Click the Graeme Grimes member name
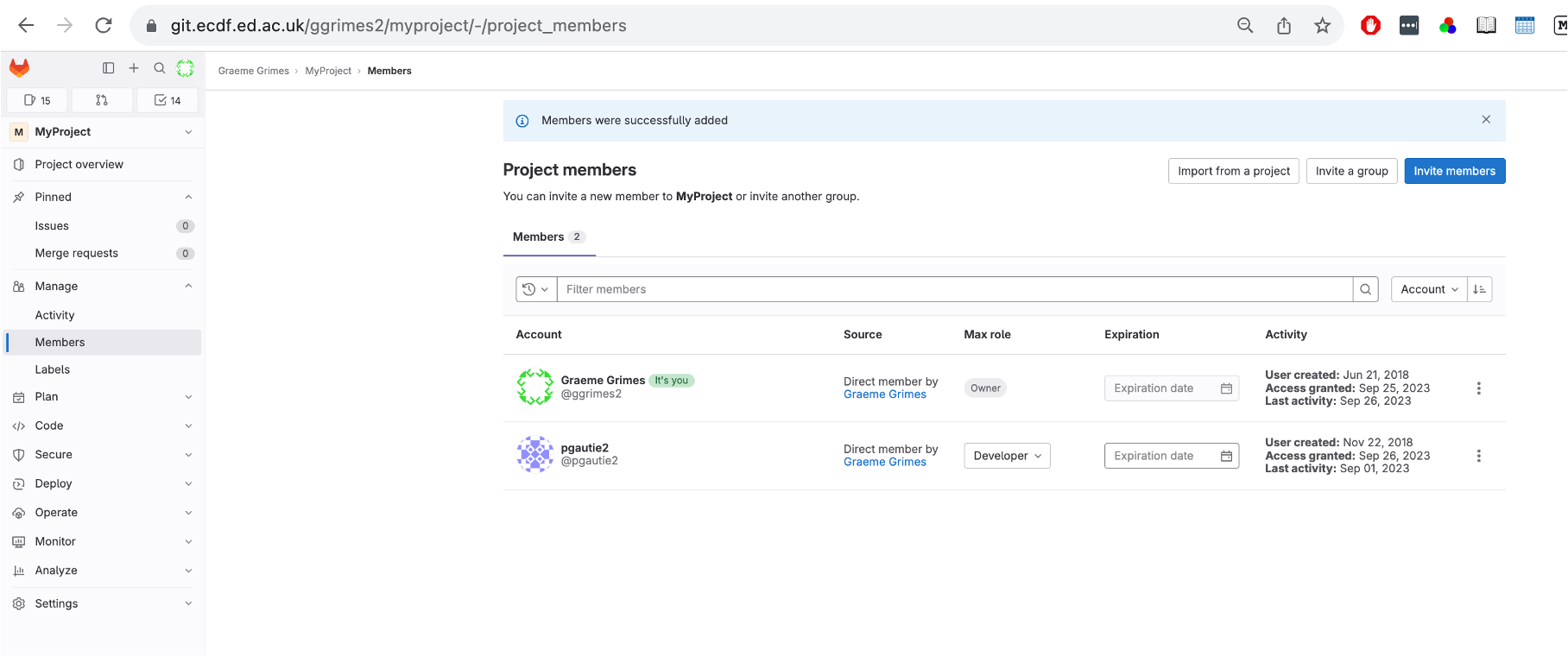This screenshot has height=656, width=1568. (603, 380)
